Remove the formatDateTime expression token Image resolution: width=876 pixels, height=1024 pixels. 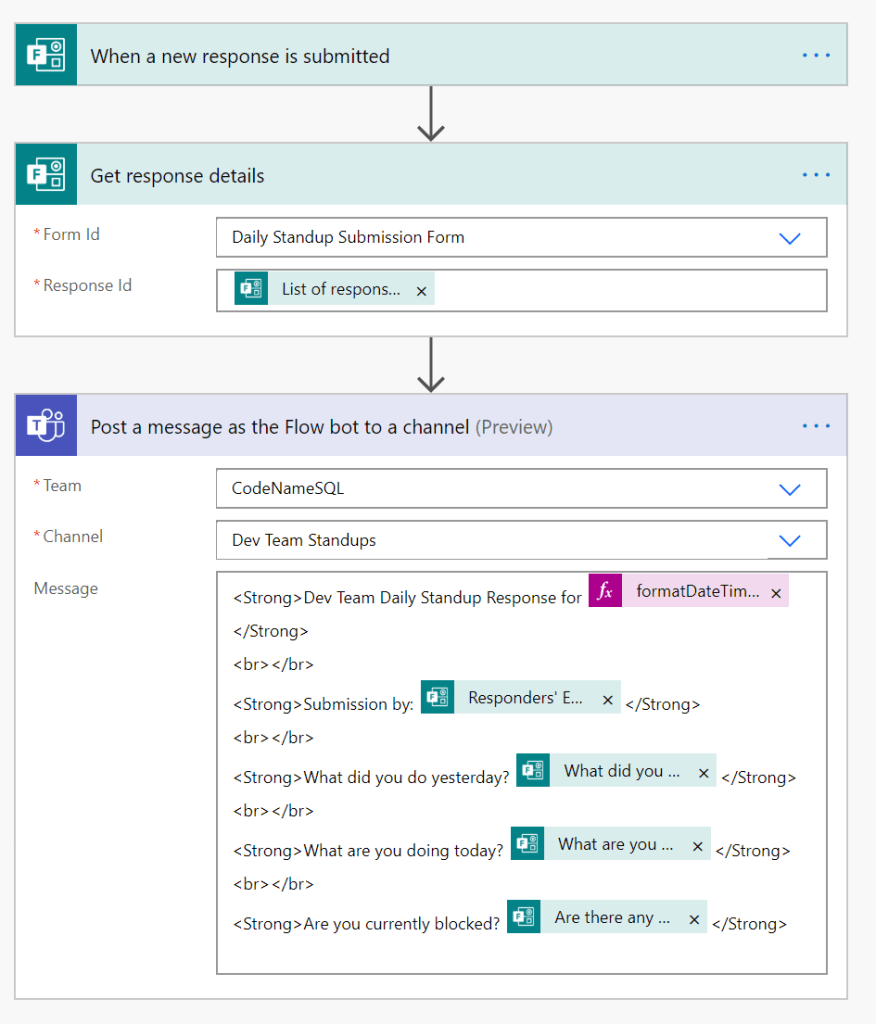[775, 592]
